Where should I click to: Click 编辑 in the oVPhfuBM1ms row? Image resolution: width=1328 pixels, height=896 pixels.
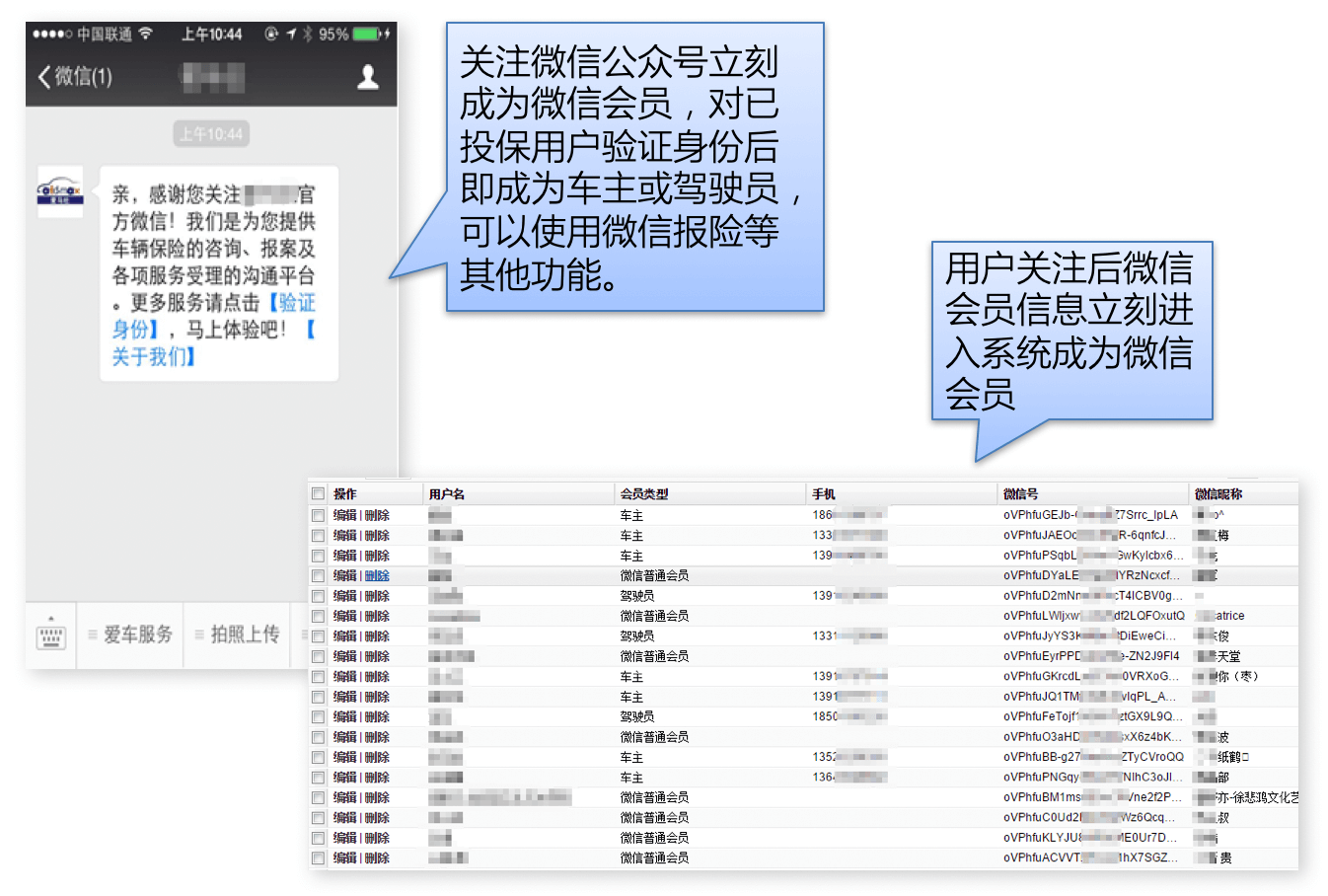[344, 797]
